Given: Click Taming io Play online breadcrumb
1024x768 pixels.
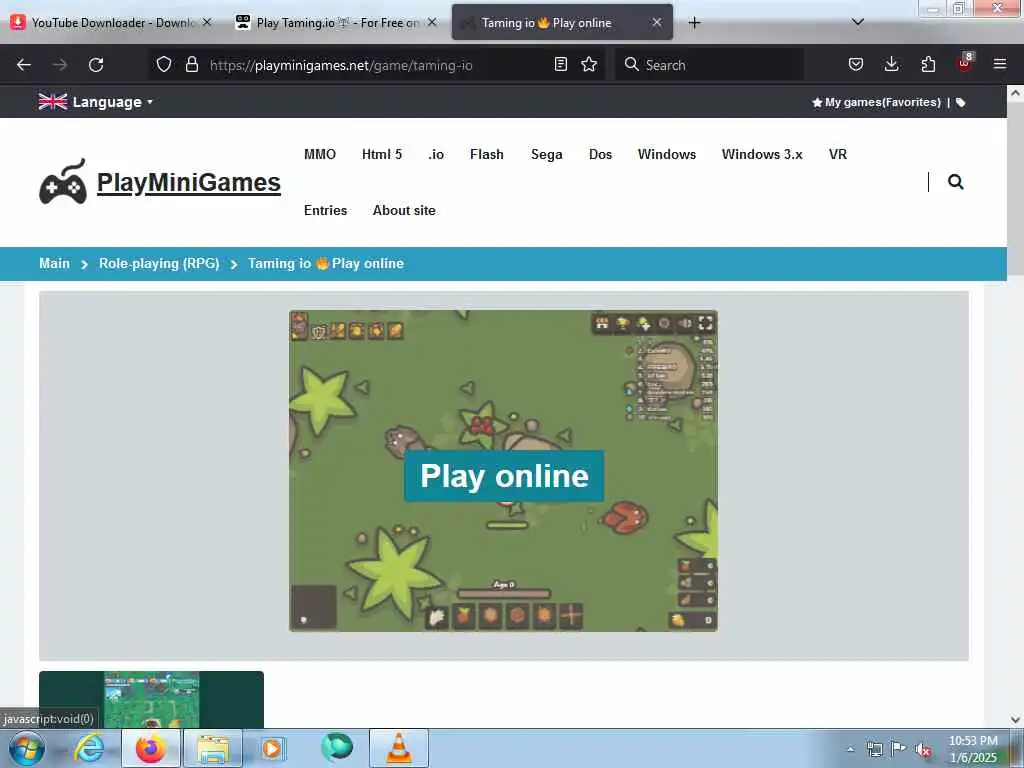Looking at the screenshot, I should tap(326, 263).
